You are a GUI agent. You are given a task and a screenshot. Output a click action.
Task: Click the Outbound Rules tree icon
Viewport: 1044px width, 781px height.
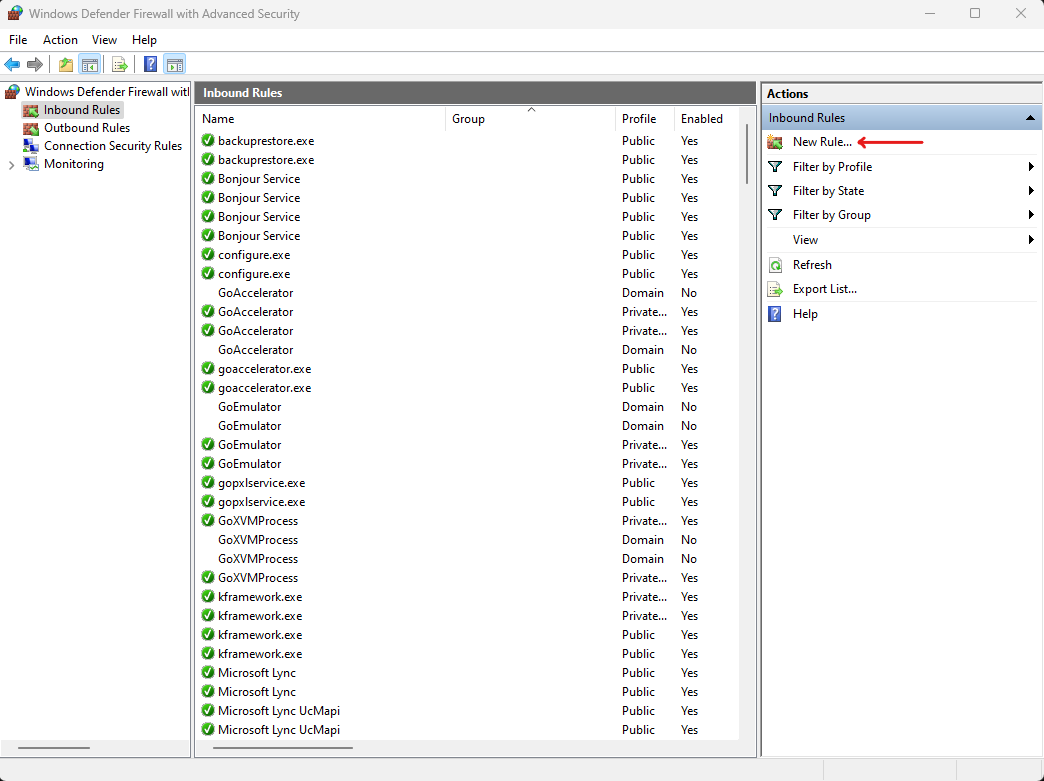[x=31, y=128]
